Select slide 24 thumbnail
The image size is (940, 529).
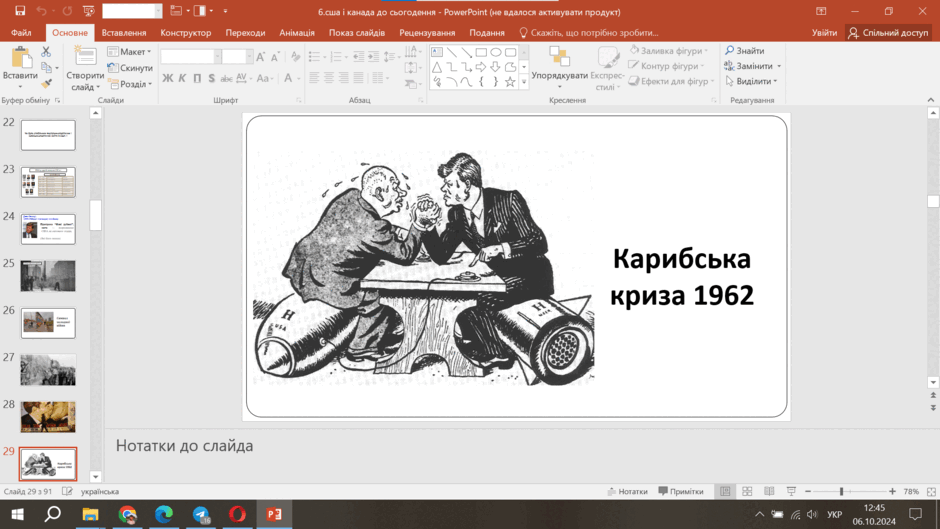tap(48, 229)
